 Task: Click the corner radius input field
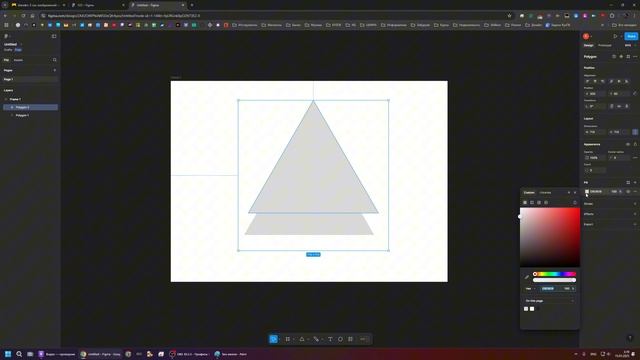619,158
